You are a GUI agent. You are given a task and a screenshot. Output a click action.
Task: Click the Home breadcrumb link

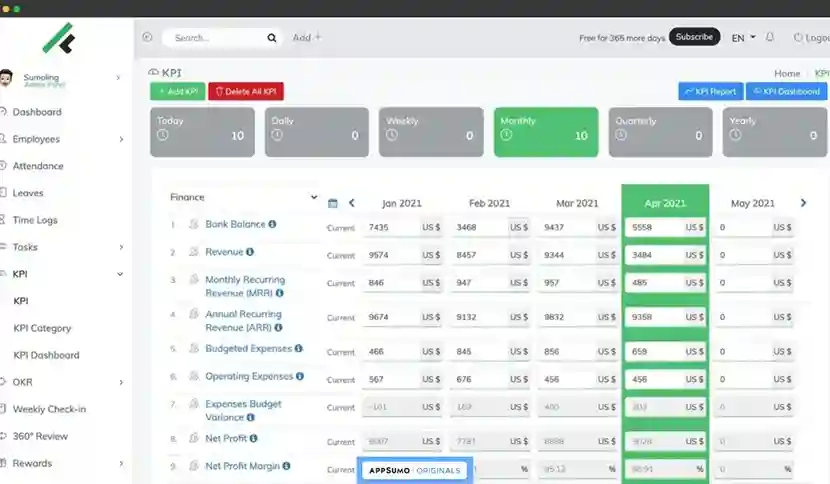[787, 73]
